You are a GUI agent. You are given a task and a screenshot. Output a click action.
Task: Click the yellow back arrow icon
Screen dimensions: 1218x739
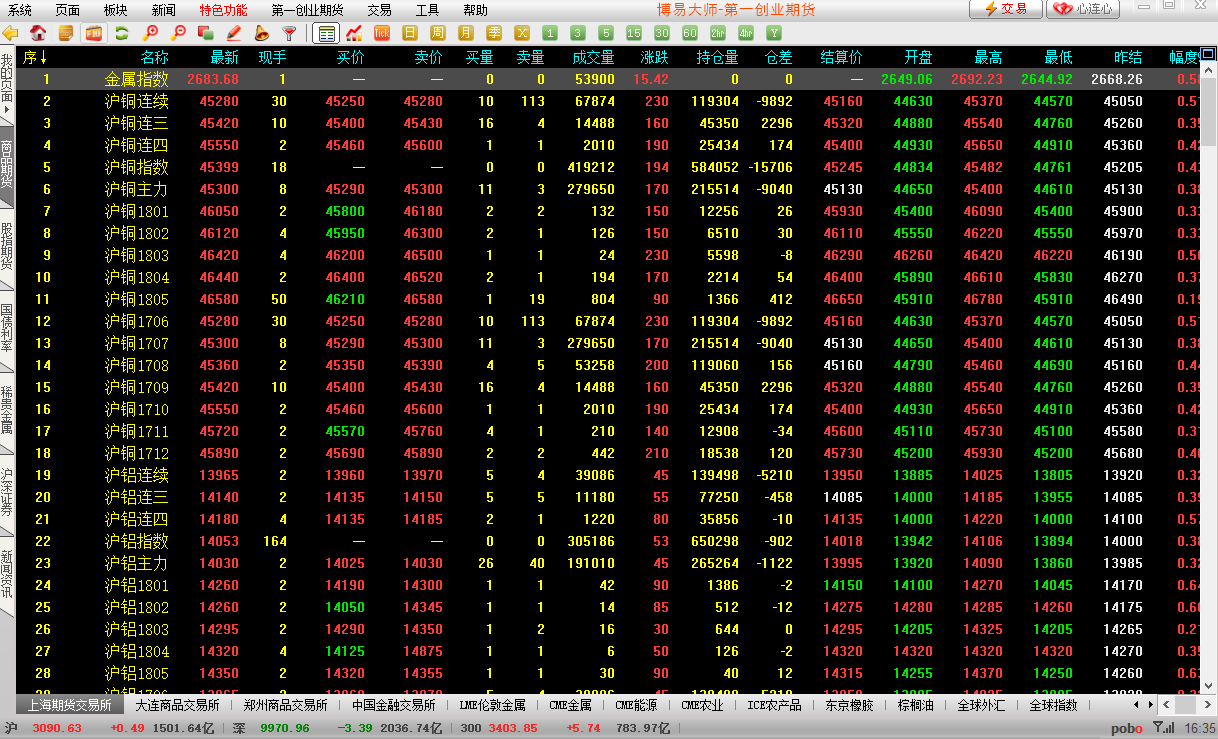click(x=10, y=33)
